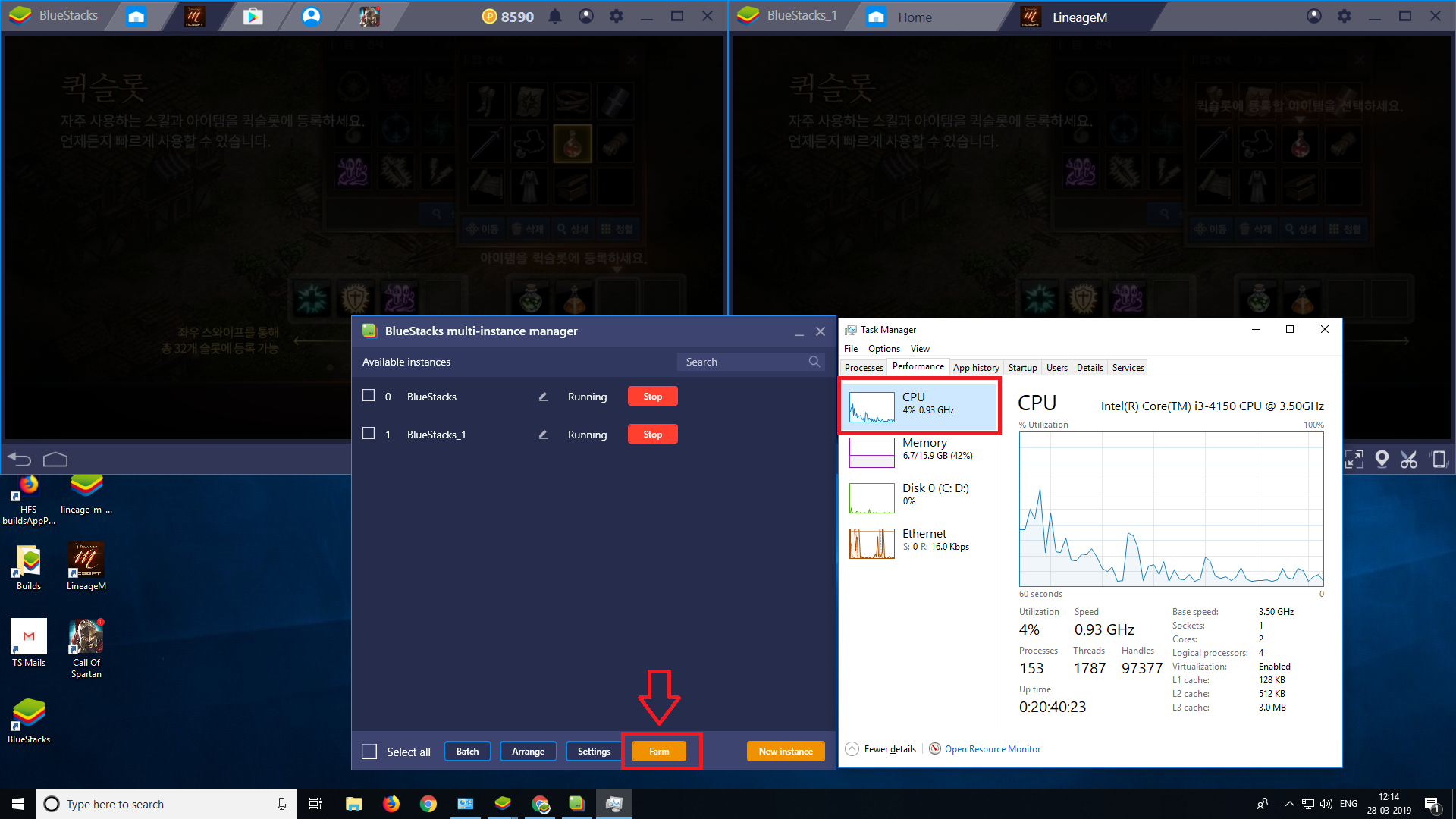Screen dimensions: 1456x819
Task: Open the Home tab in BlueStacks window
Action: pyautogui.click(x=136, y=17)
